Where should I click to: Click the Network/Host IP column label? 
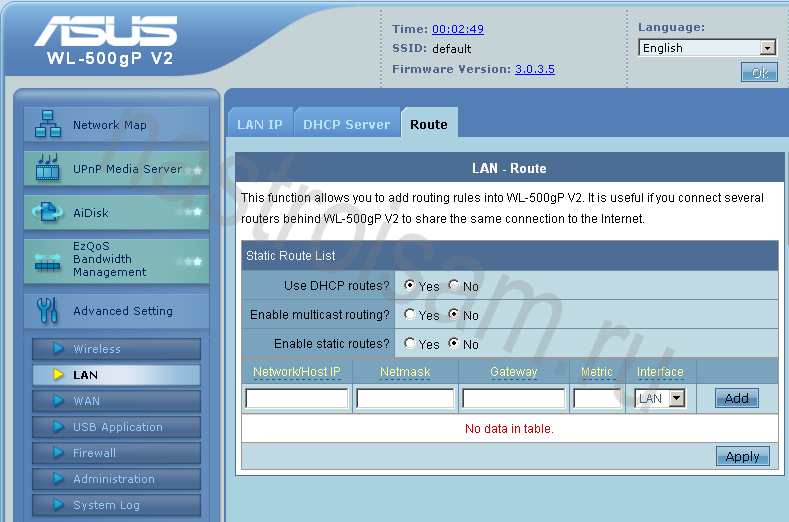pos(297,371)
